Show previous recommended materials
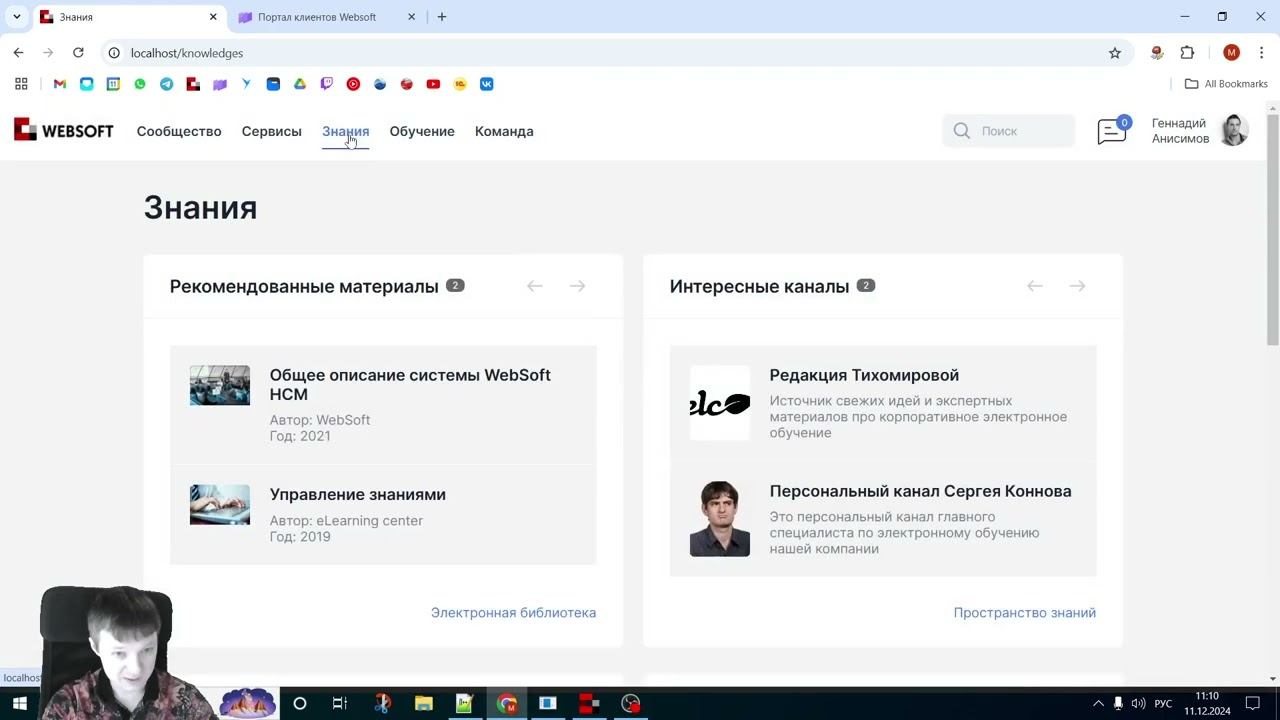The height and width of the screenshot is (720, 1280). click(x=535, y=286)
